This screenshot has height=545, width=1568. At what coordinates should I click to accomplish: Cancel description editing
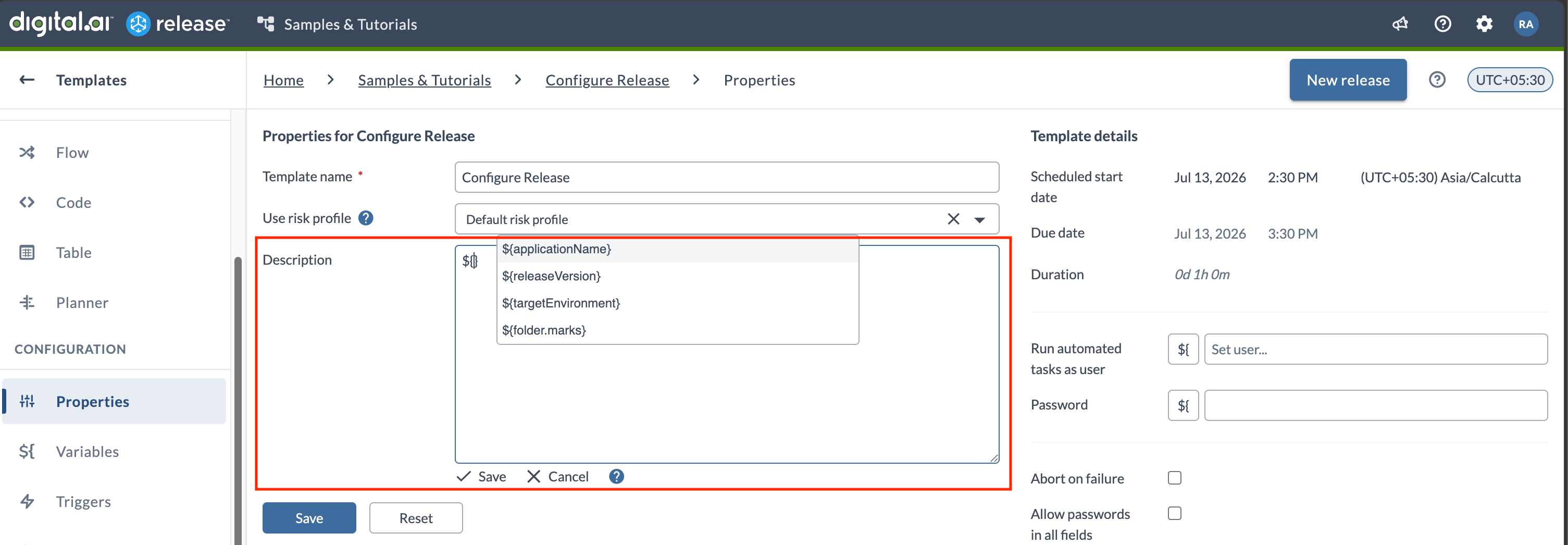click(557, 476)
